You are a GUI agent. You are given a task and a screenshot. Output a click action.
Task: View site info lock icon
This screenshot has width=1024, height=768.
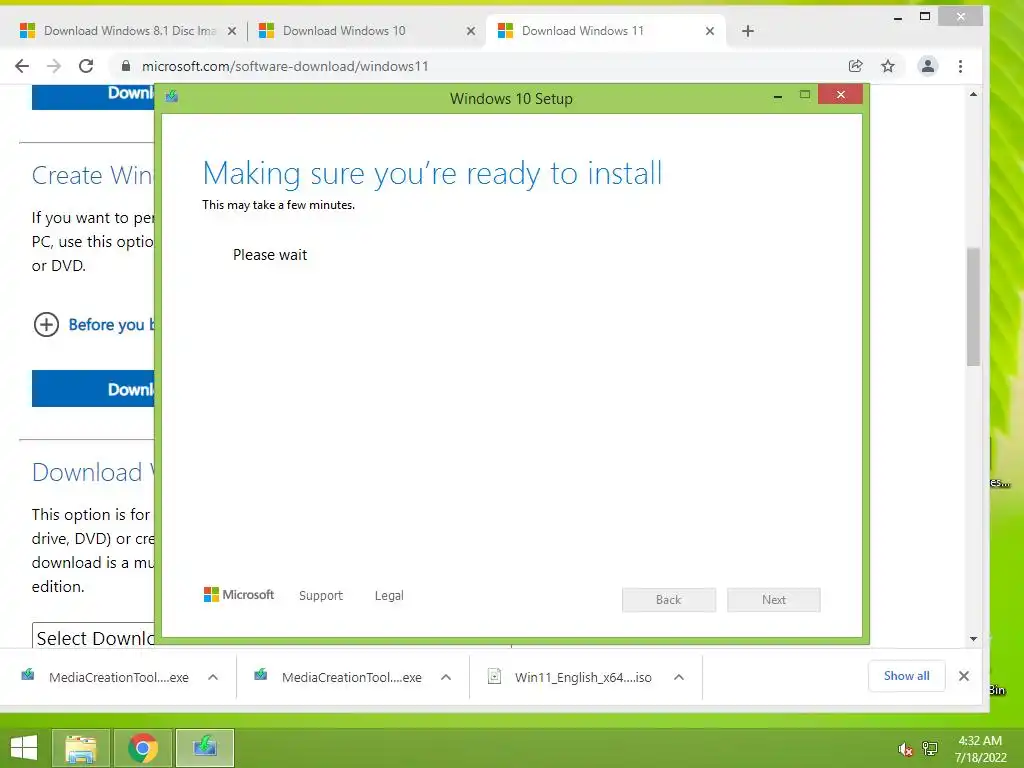126,66
